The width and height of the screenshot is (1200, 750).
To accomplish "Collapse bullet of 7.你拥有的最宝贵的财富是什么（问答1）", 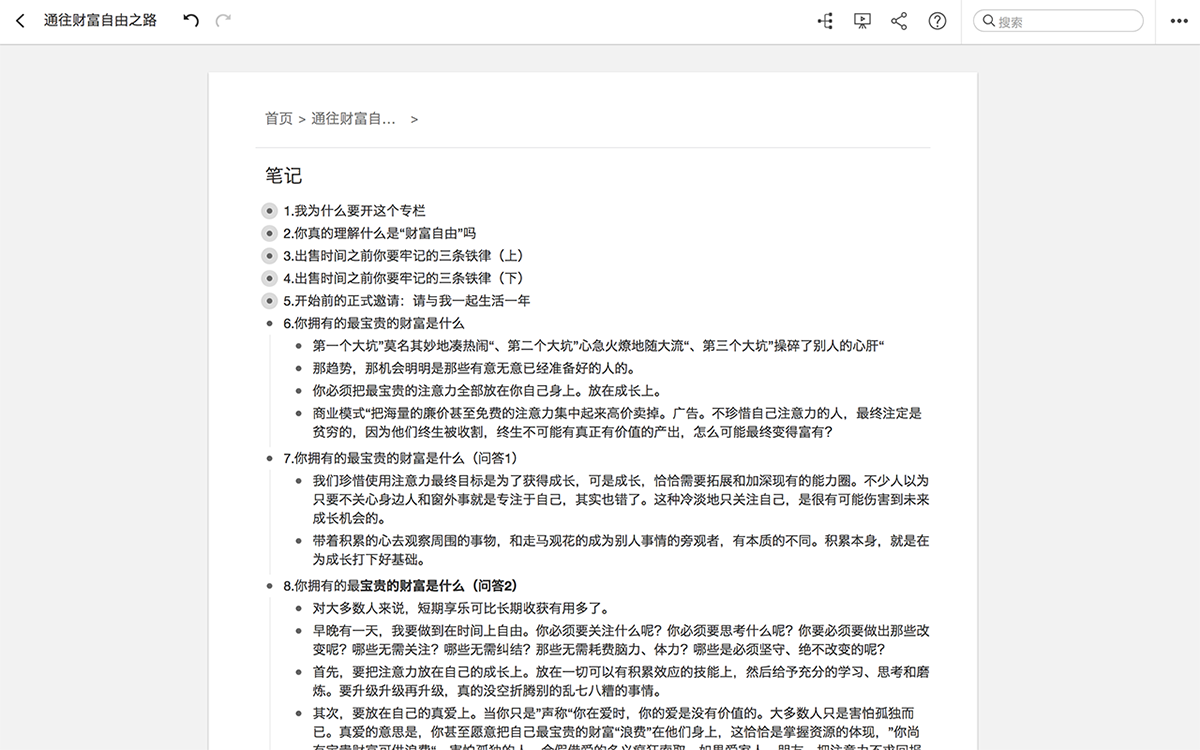I will (x=269, y=458).
